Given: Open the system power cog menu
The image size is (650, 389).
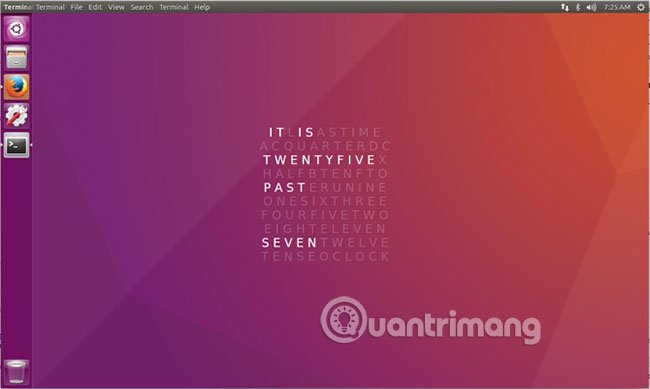Looking at the screenshot, I should tap(641, 7).
